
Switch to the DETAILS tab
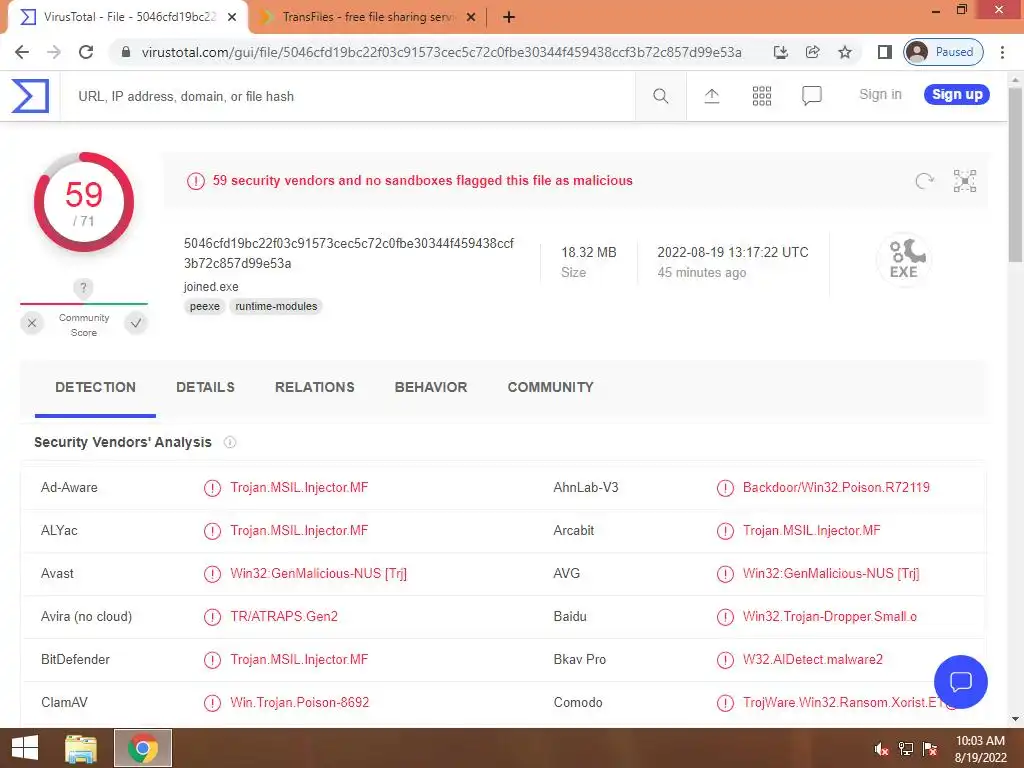tap(205, 387)
